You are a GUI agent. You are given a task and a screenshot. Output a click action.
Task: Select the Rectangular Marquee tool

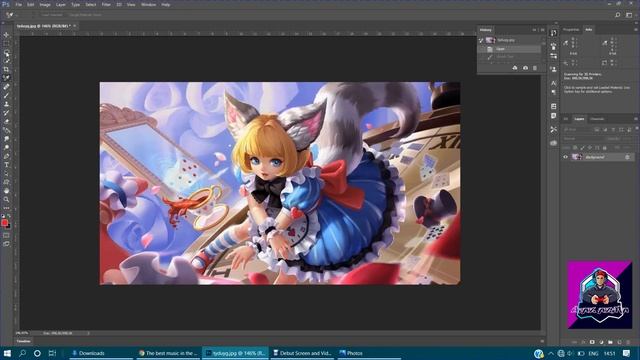tap(6, 44)
